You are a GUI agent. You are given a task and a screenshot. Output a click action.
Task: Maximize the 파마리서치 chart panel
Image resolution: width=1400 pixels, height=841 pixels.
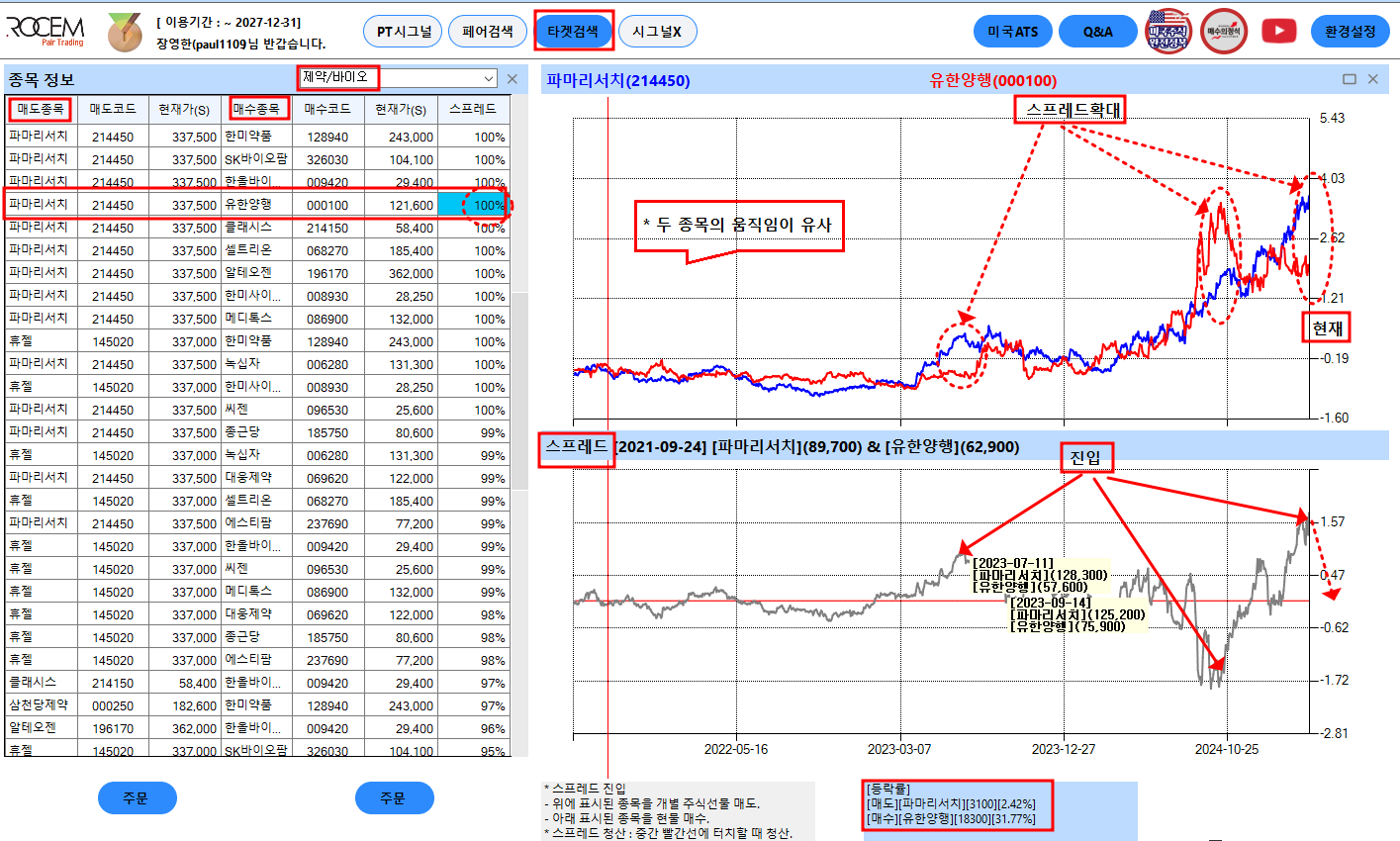tap(1350, 79)
